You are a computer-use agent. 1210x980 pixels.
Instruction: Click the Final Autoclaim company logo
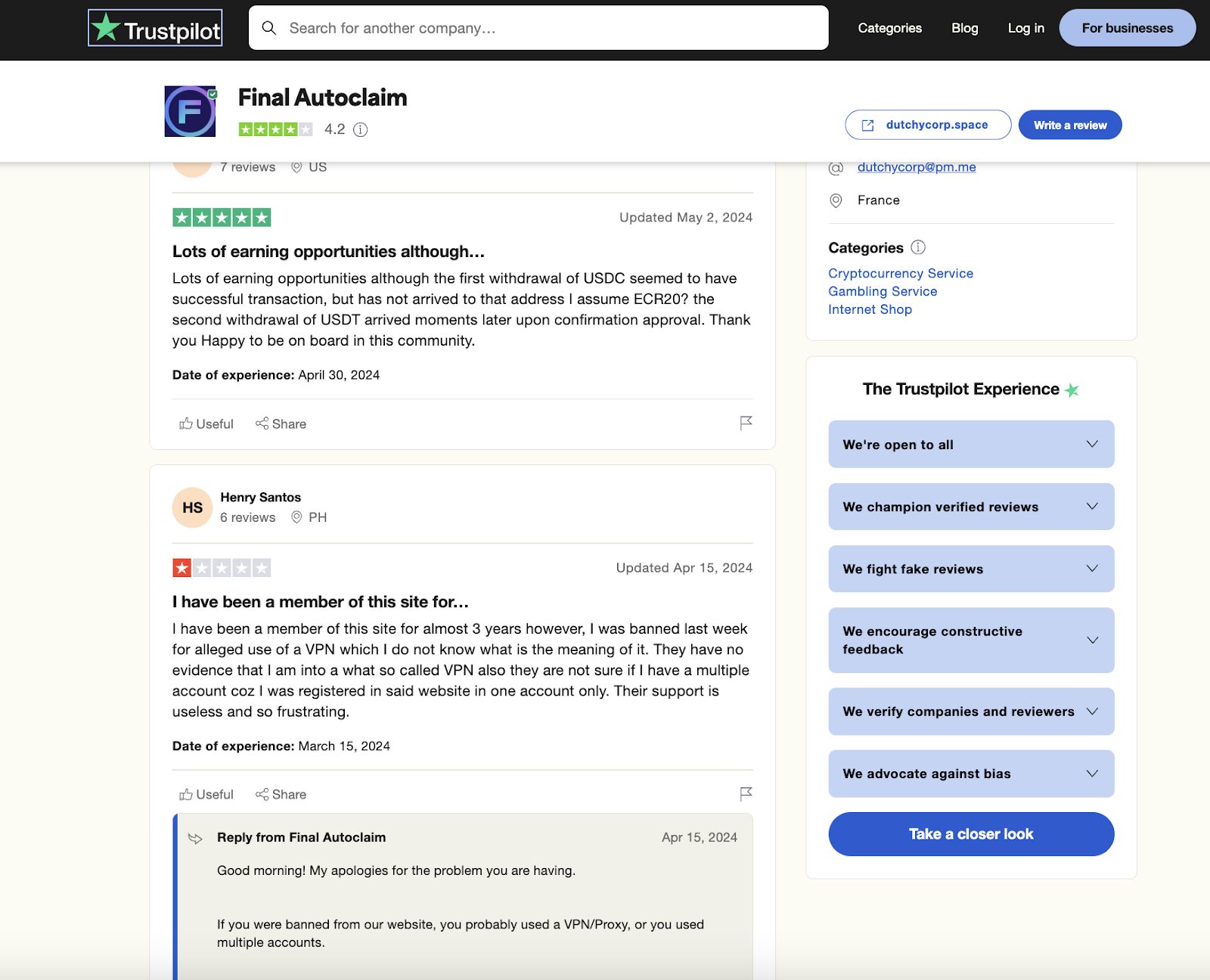point(191,111)
